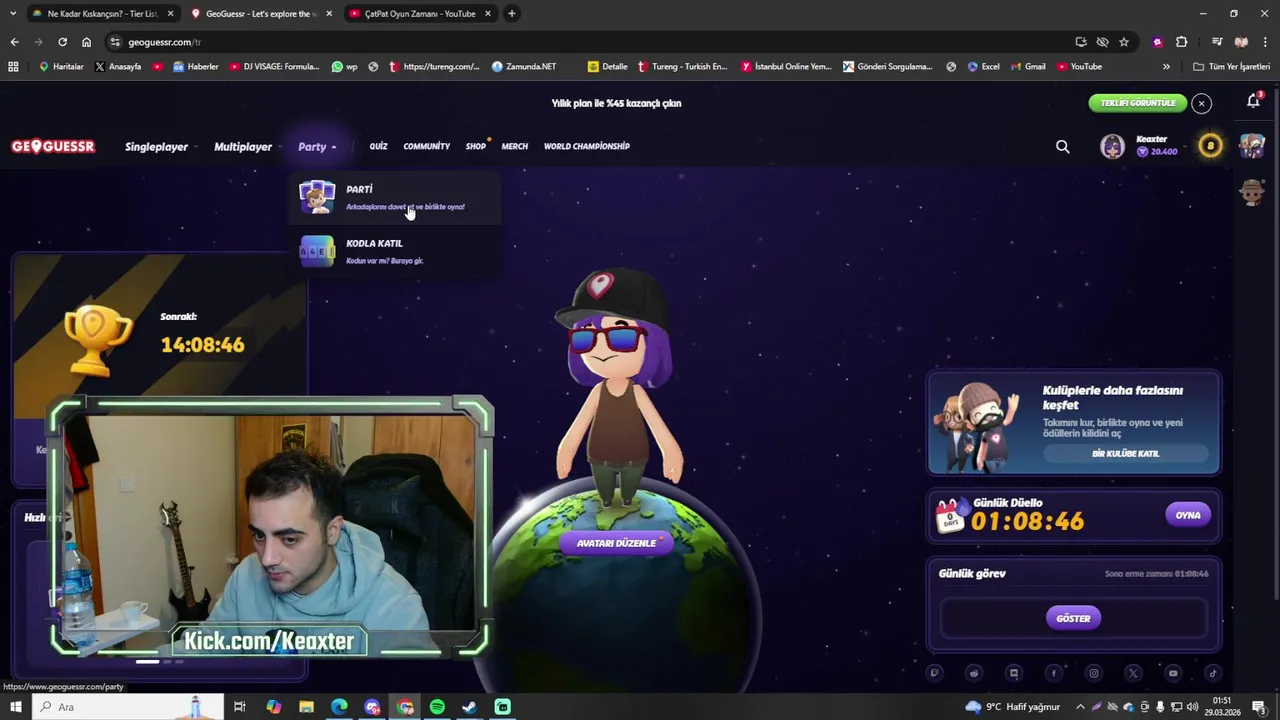Open the Tüm Yer İşaretleri folder
The image size is (1280, 720).
(1232, 67)
